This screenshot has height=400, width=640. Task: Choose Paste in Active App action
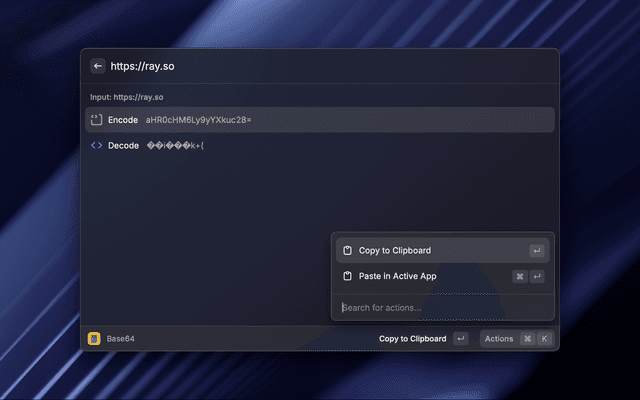pyautogui.click(x=398, y=276)
